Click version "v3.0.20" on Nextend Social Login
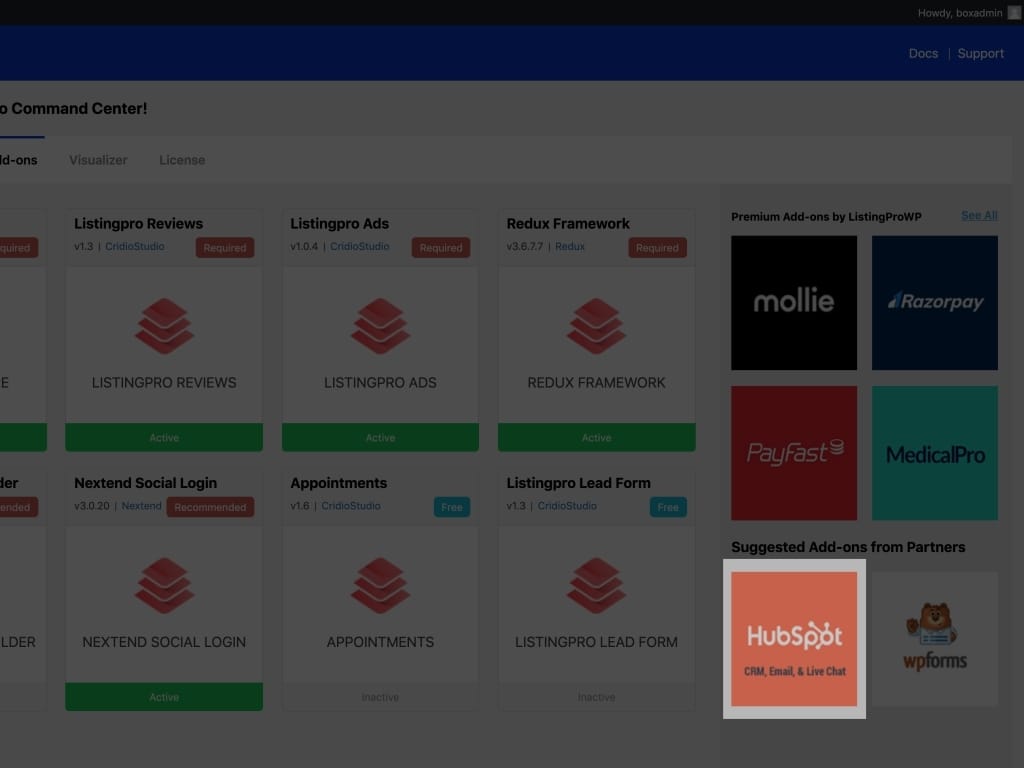The image size is (1024, 768). point(91,505)
